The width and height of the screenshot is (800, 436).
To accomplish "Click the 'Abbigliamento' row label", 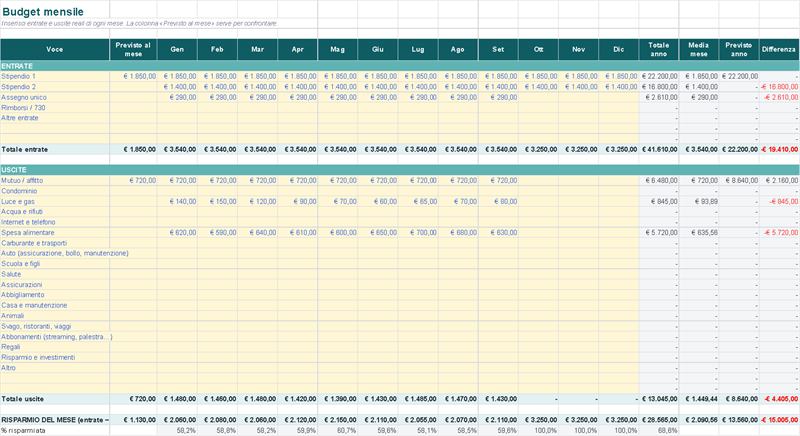I will coord(22,295).
